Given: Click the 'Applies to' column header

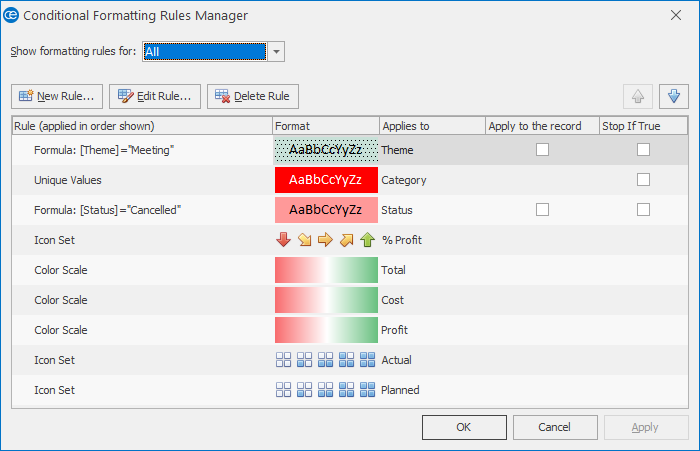Looking at the screenshot, I should pos(432,126).
